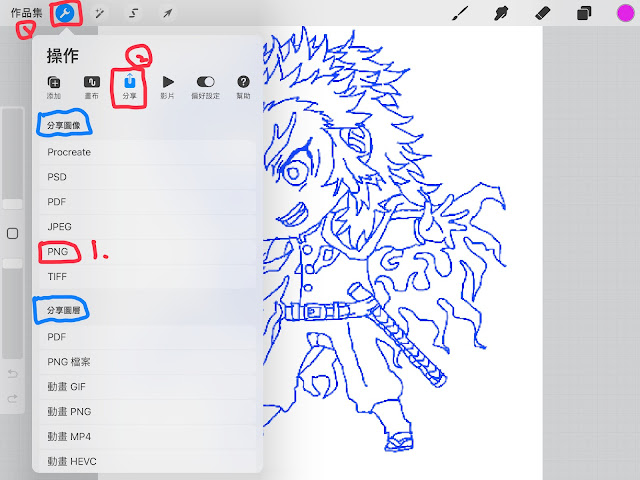Switch to the Help (幫助) tab
Image resolution: width=640 pixels, height=480 pixels.
tap(243, 87)
